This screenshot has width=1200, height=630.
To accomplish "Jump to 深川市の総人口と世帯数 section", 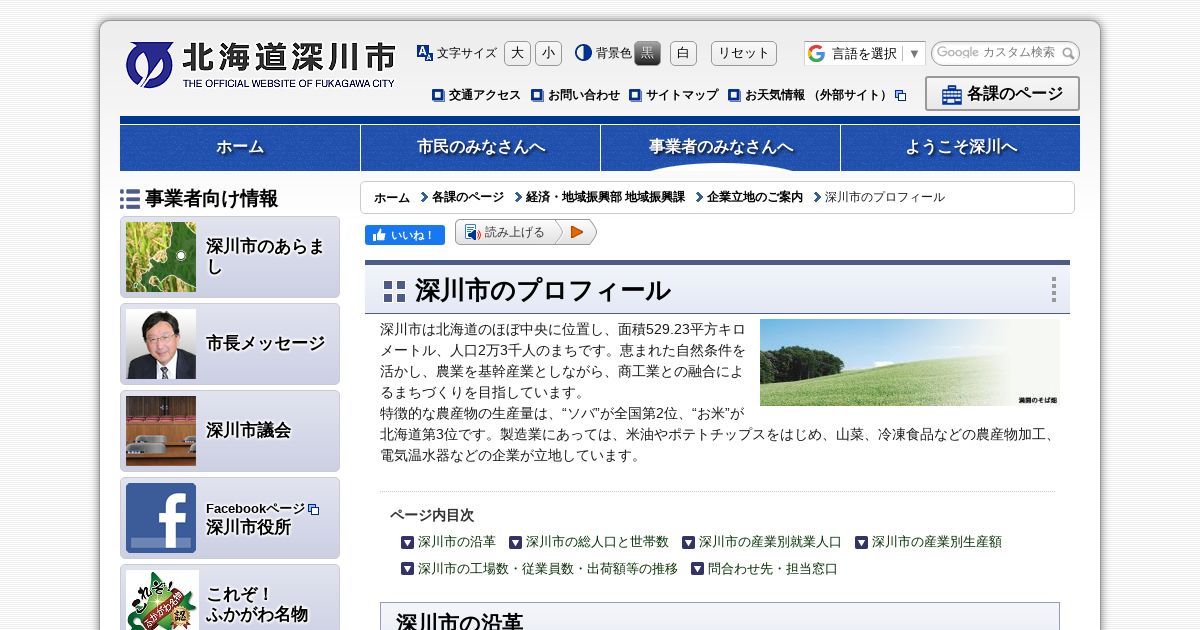I will click(597, 542).
